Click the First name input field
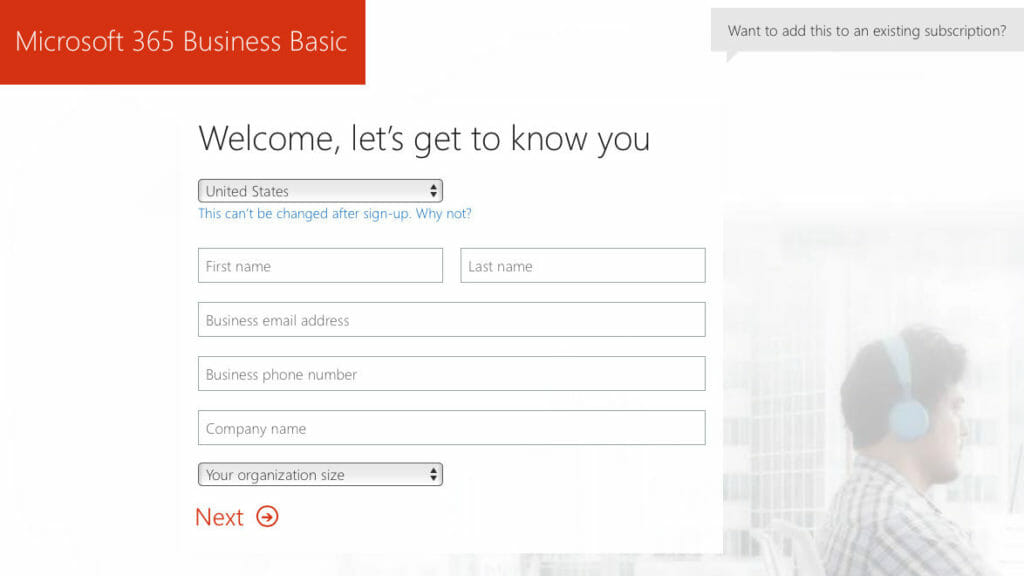This screenshot has width=1024, height=576. (x=320, y=265)
